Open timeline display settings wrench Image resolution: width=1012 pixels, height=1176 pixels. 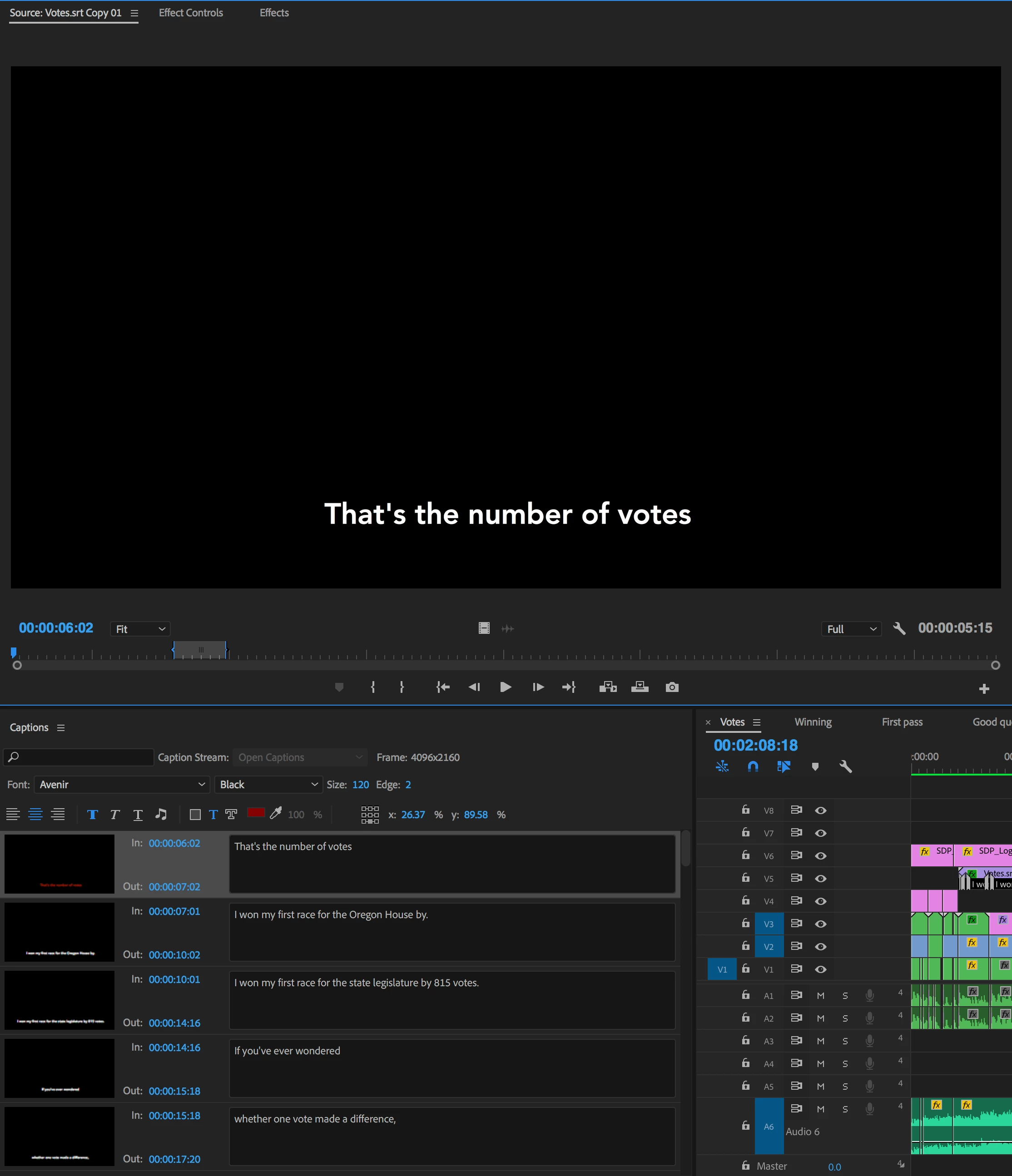846,767
